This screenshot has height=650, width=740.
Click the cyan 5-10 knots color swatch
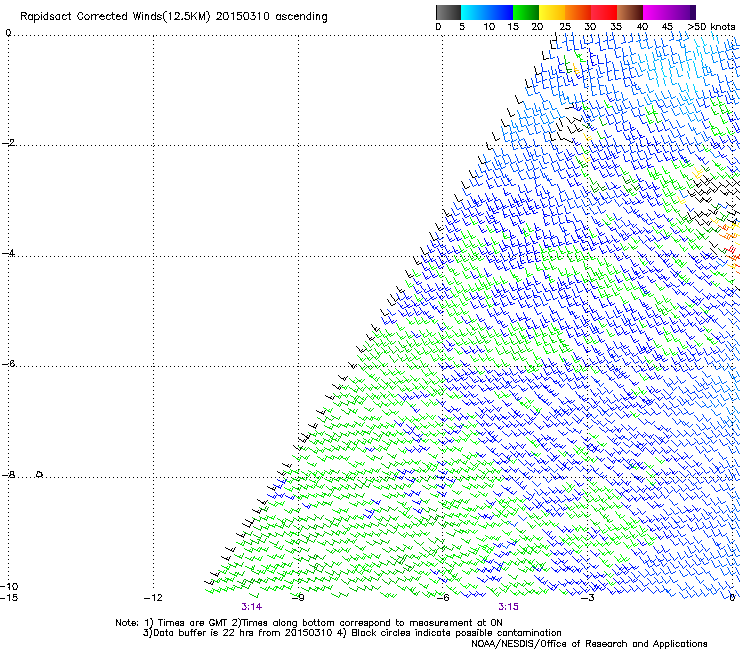474,12
